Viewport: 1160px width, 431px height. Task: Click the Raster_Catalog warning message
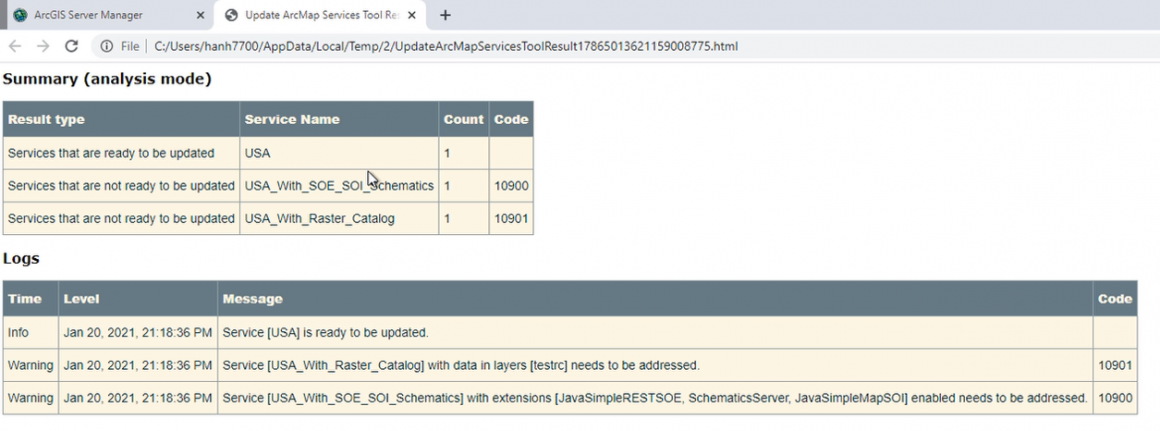pyautogui.click(x=655, y=365)
